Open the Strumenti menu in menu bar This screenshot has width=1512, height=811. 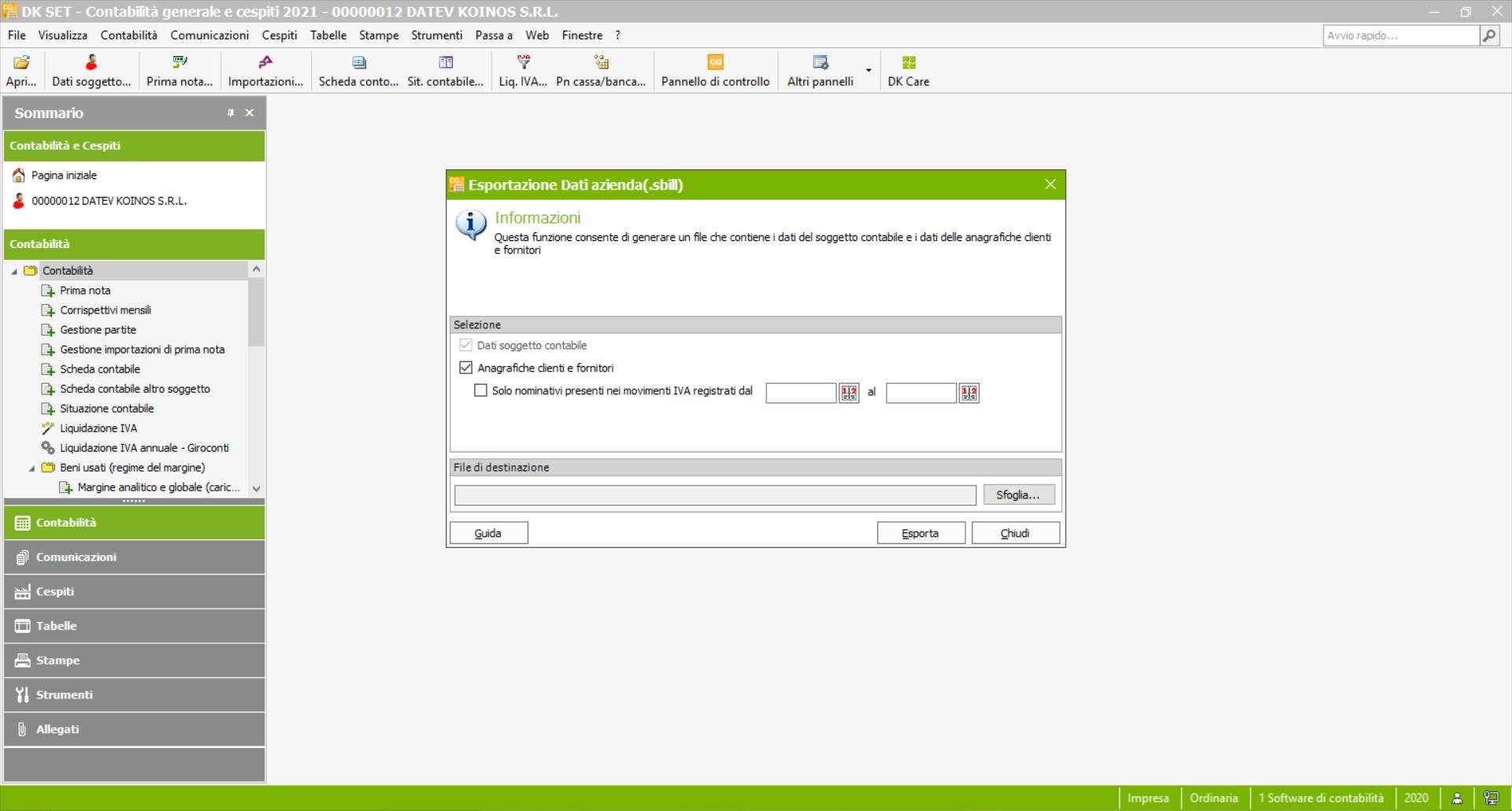click(437, 35)
